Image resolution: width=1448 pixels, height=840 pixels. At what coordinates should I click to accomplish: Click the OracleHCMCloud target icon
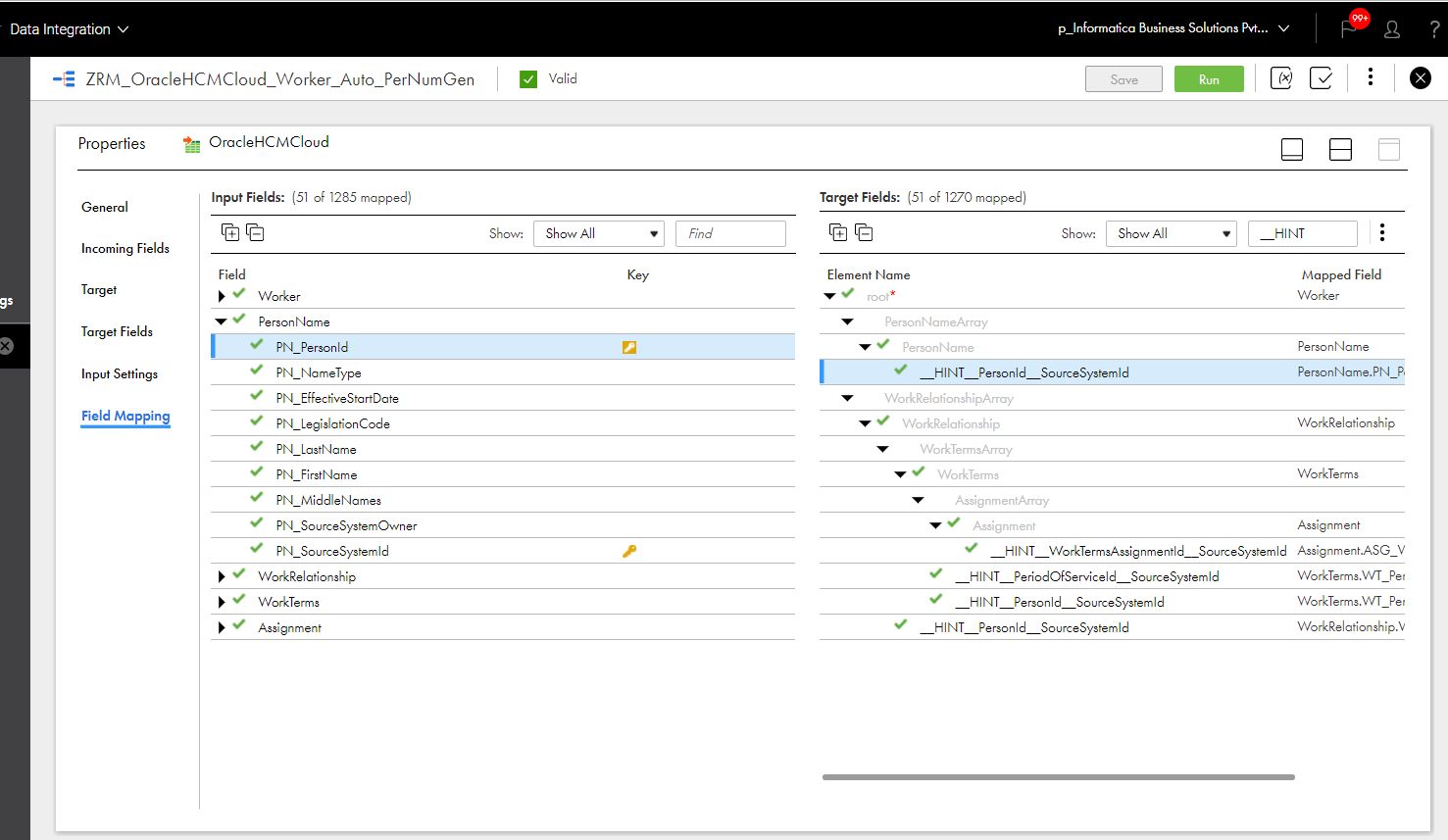(191, 144)
